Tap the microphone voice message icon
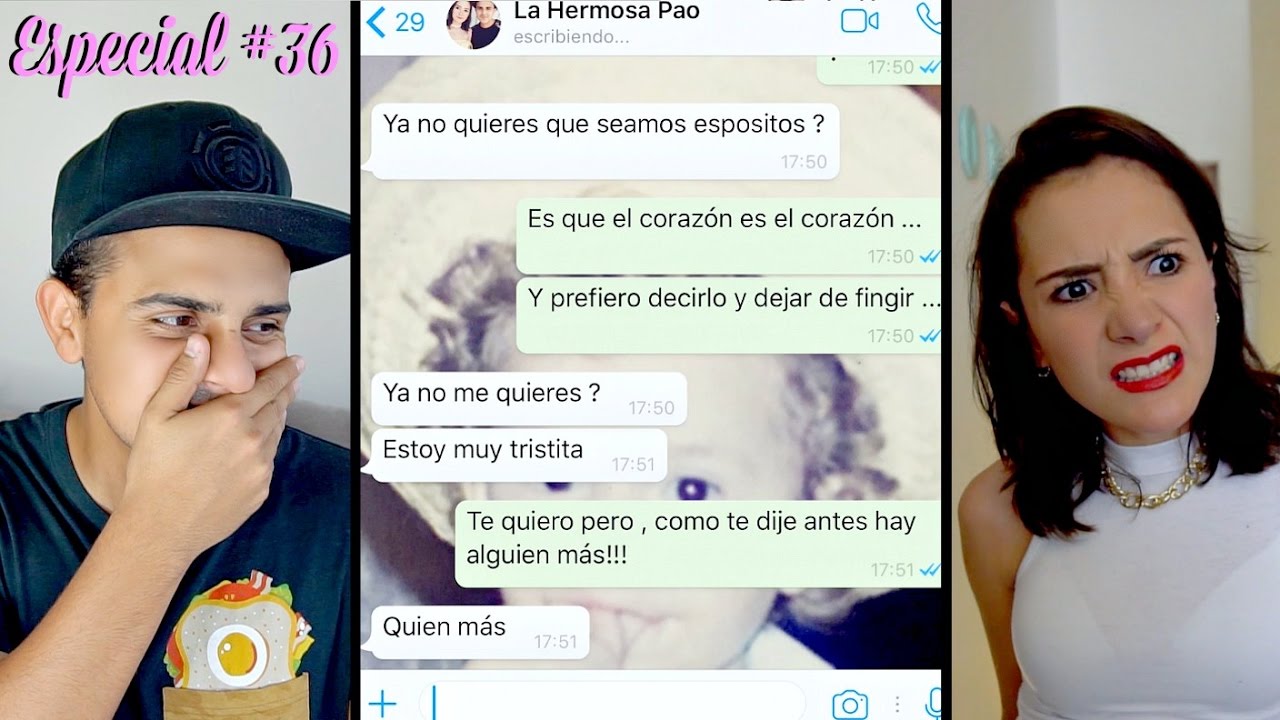The width and height of the screenshot is (1280, 720). tap(934, 704)
